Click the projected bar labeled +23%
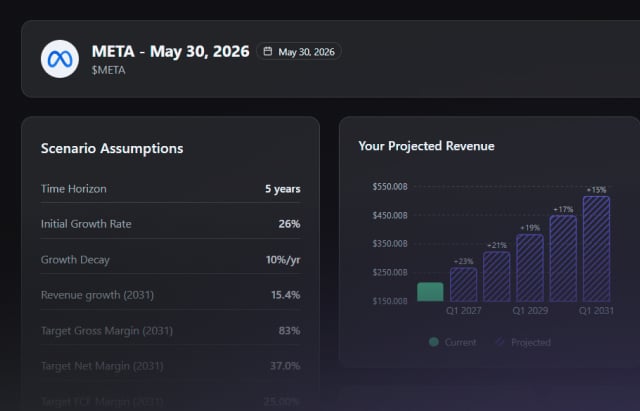640x411 pixels. tap(464, 284)
